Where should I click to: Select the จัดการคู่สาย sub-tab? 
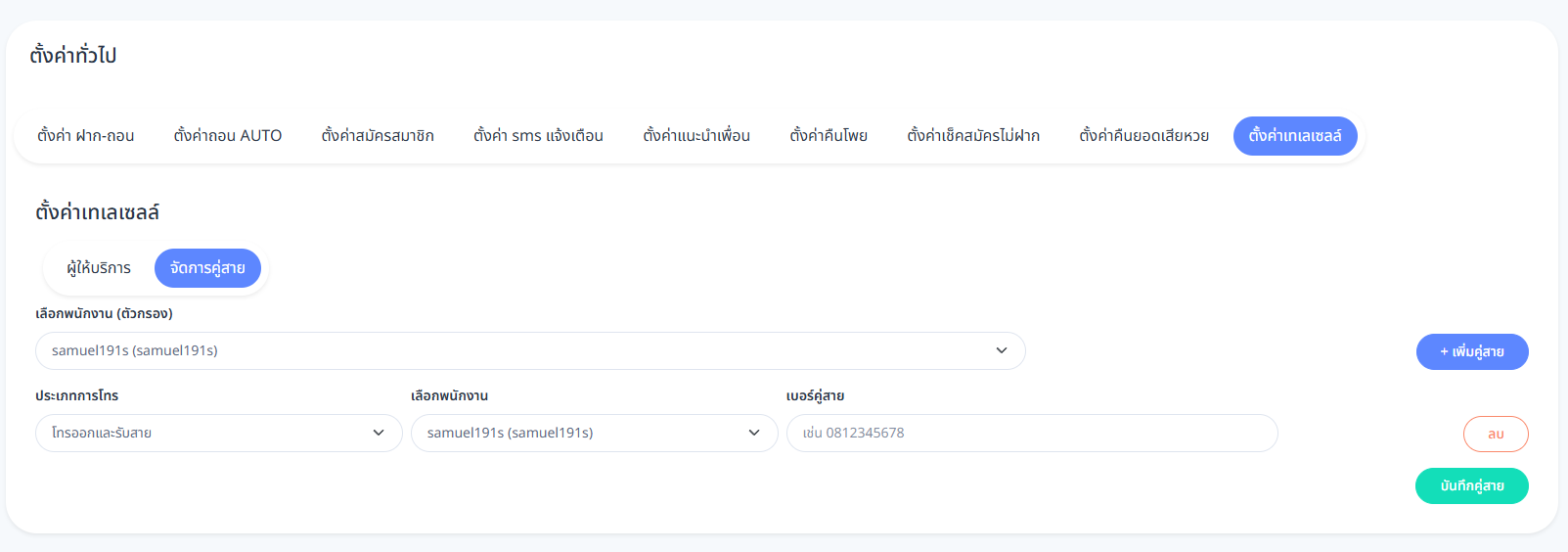click(x=207, y=268)
